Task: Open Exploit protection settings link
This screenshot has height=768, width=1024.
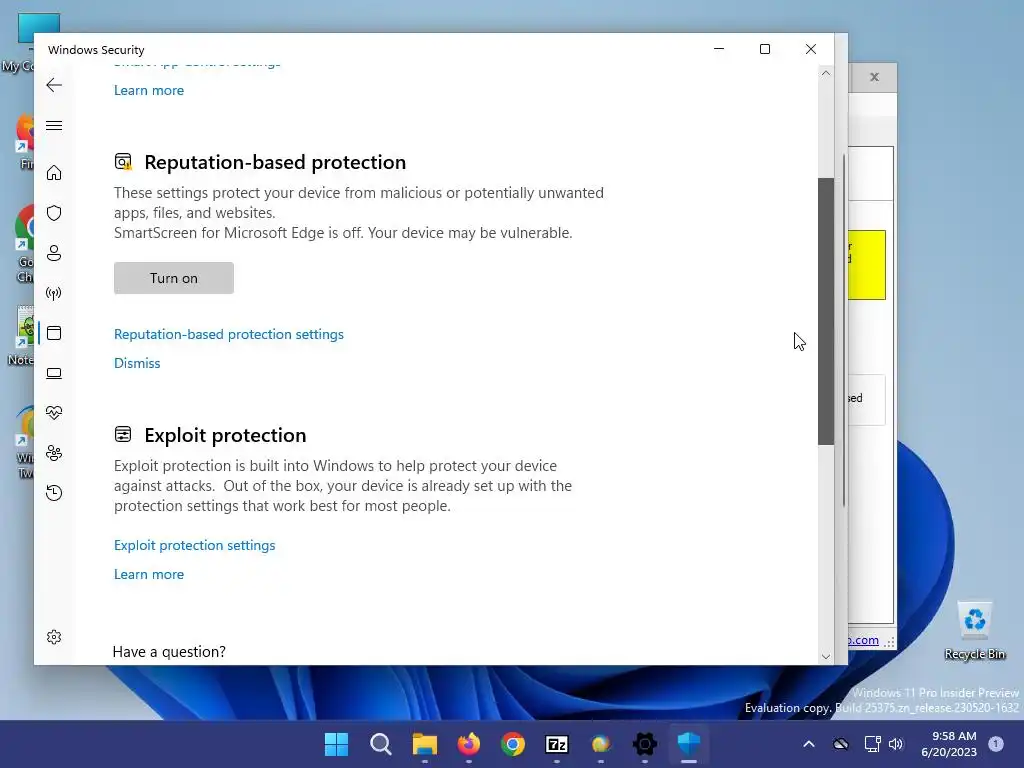Action: 195,545
